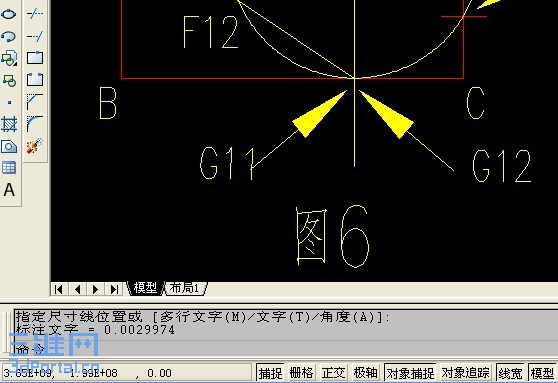Image resolution: width=558 pixels, height=383 pixels.
Task: Select the 图6 caption text
Action: click(x=333, y=236)
